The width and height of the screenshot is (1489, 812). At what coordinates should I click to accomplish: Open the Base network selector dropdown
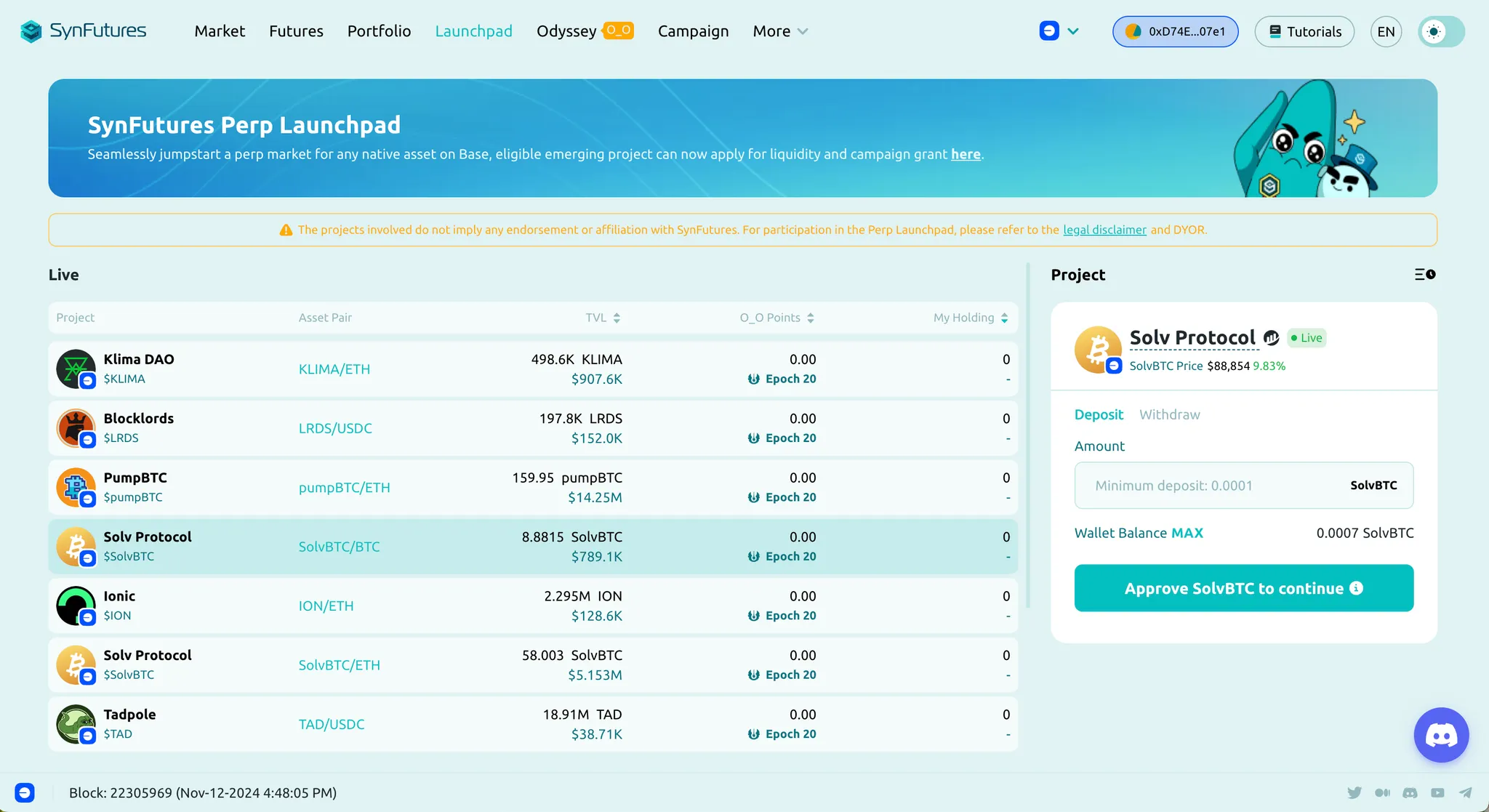[1059, 31]
